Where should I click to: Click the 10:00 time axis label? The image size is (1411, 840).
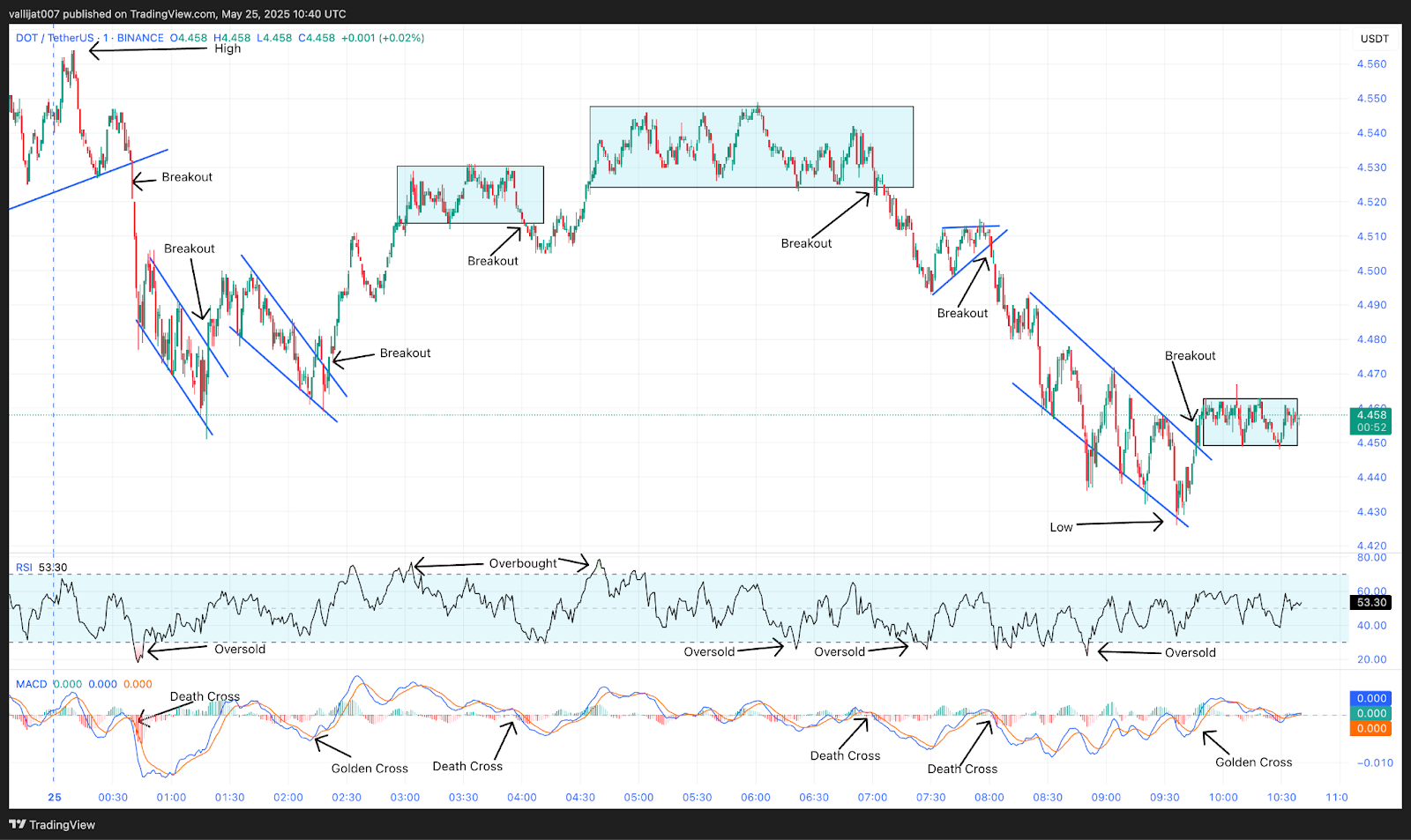pyautogui.click(x=1223, y=797)
